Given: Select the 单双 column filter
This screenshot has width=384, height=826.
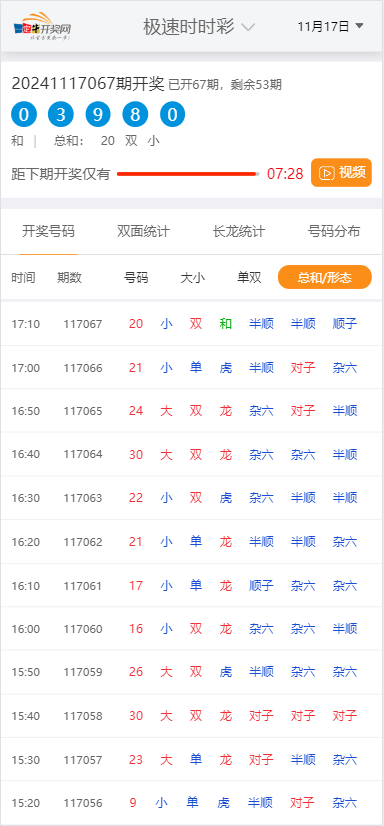Looking at the screenshot, I should 249,278.
